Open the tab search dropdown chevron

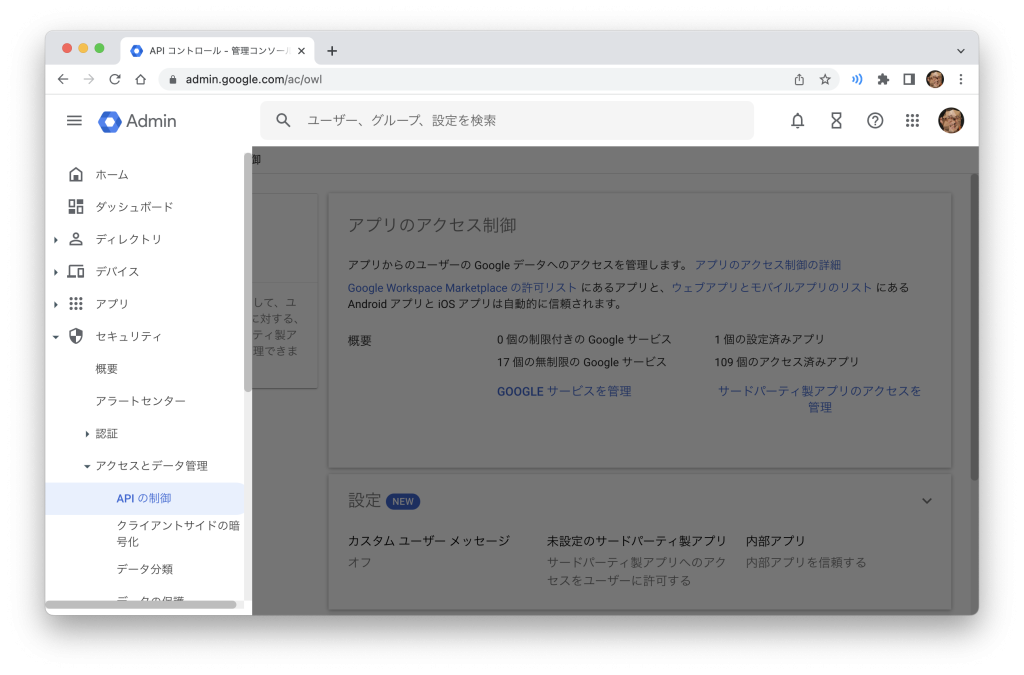click(x=961, y=51)
